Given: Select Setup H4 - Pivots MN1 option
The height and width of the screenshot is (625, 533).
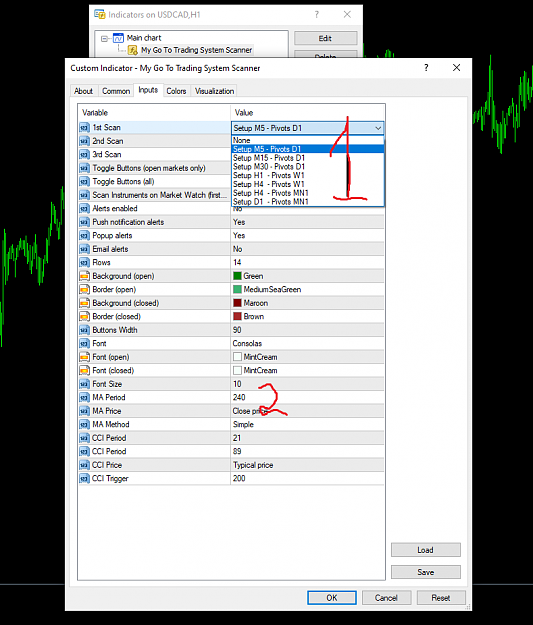Looking at the screenshot, I should pyautogui.click(x=308, y=193).
